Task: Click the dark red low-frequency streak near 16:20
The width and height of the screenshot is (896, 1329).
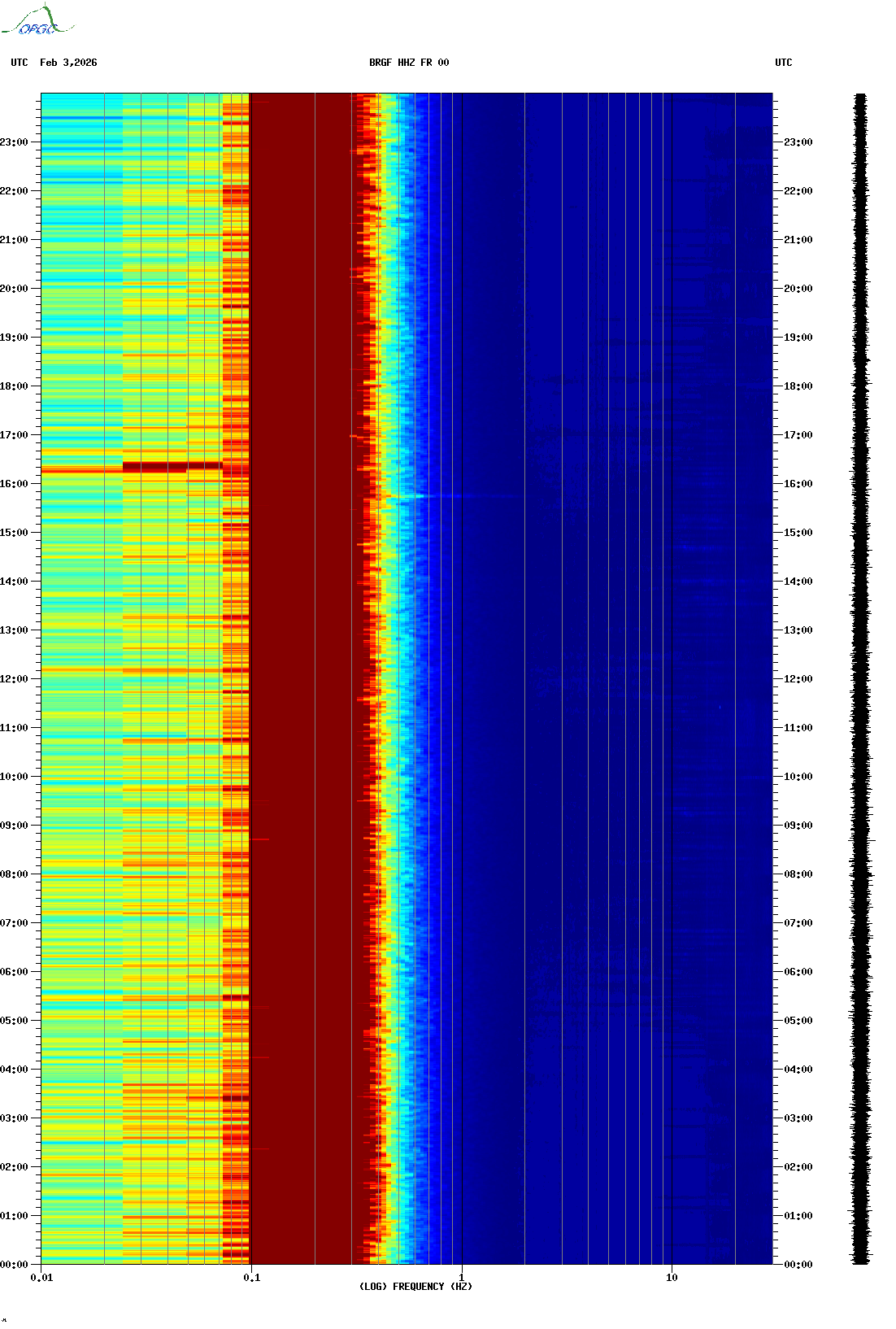Action: click(172, 467)
